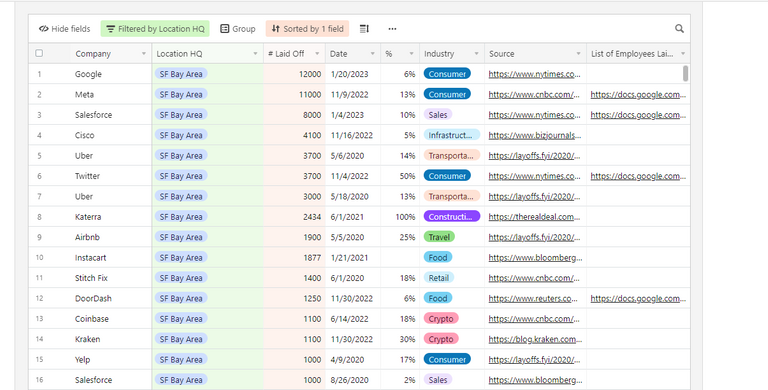Click Google's Consumer industry tag
This screenshot has width=768, height=390.
(x=447, y=74)
